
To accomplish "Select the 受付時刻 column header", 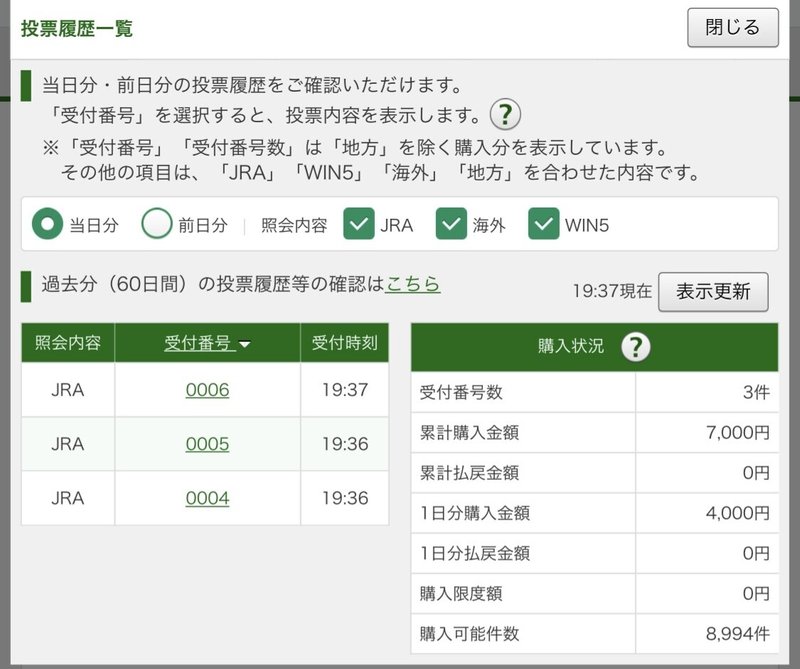I will (x=343, y=343).
